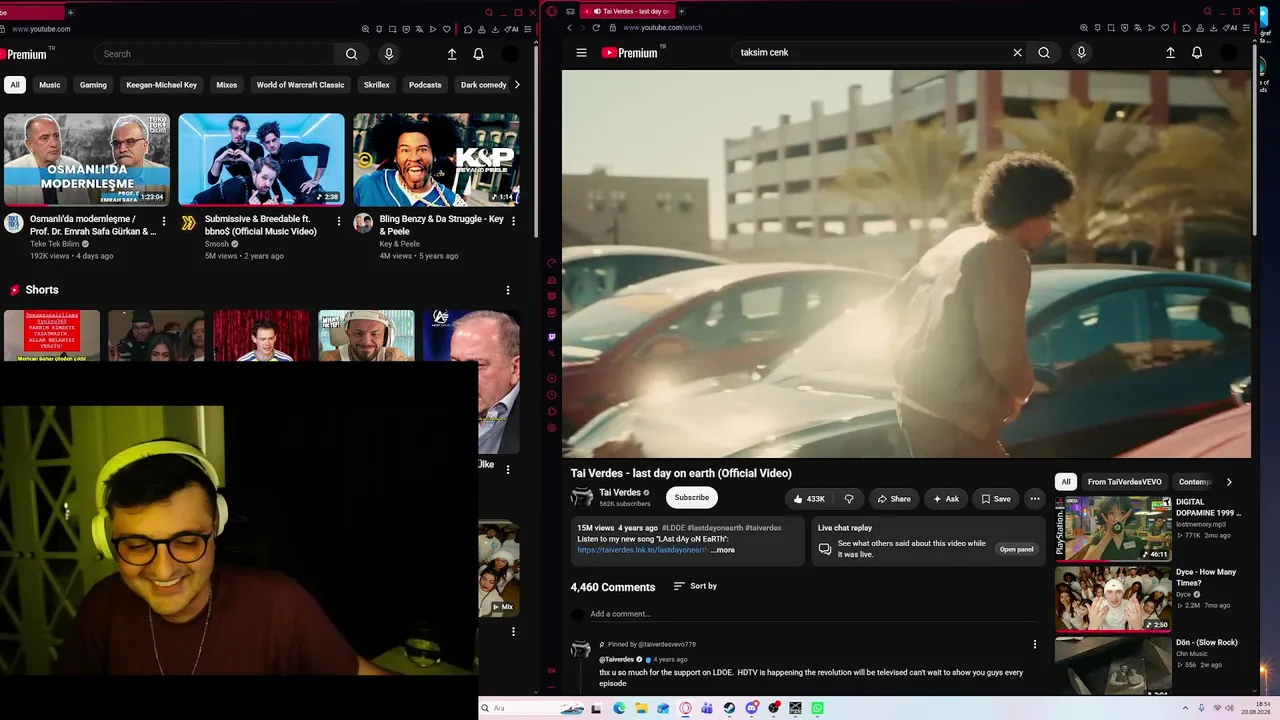The width and height of the screenshot is (1280, 720).
Task: Filter recommendations by 'From TaiVerdesVEVO'
Action: click(x=1125, y=482)
